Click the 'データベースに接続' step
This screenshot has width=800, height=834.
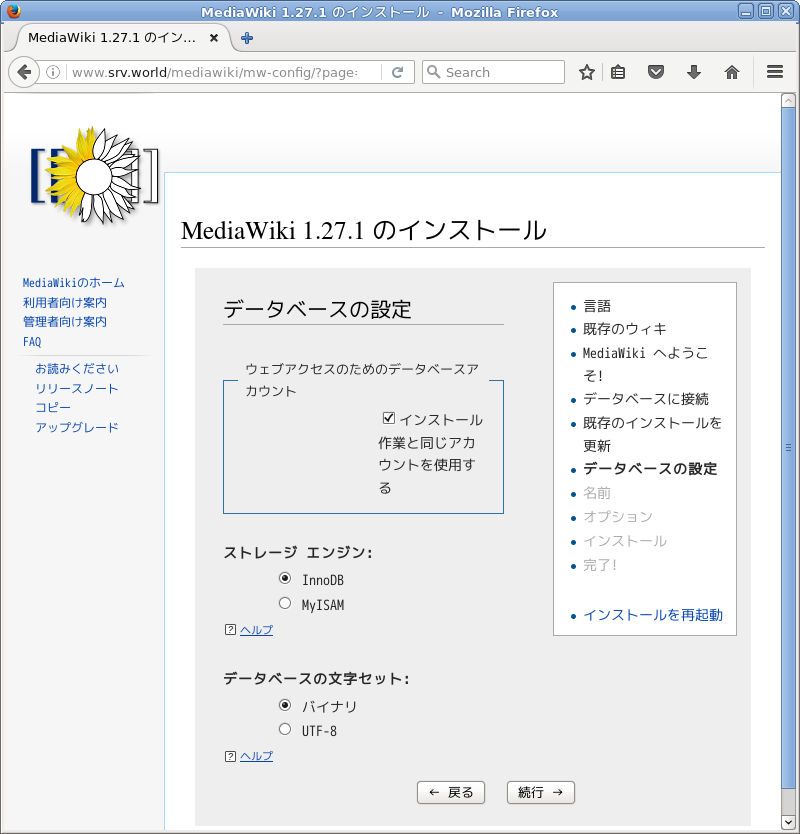pyautogui.click(x=646, y=399)
